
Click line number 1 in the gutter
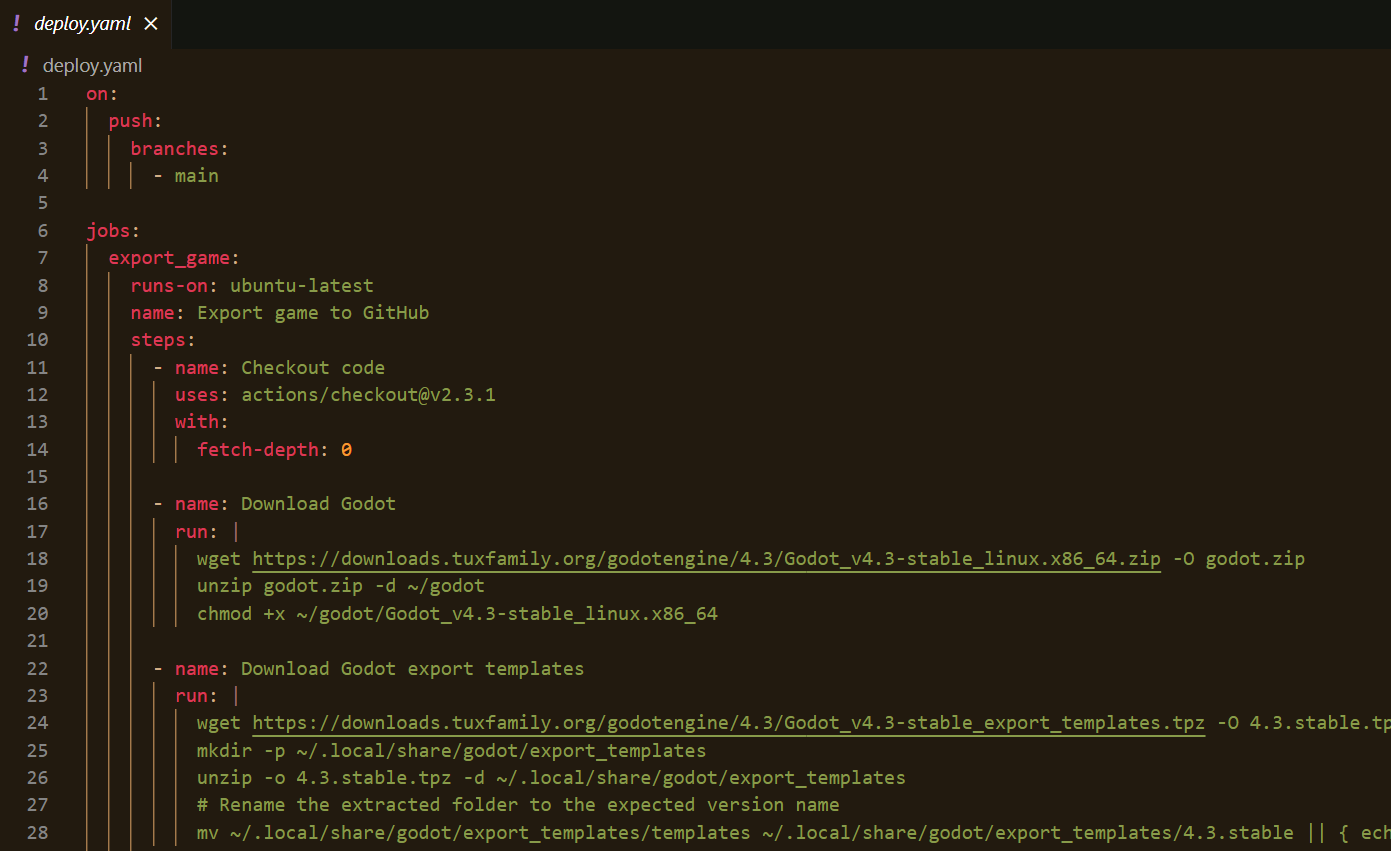pyautogui.click(x=42, y=94)
